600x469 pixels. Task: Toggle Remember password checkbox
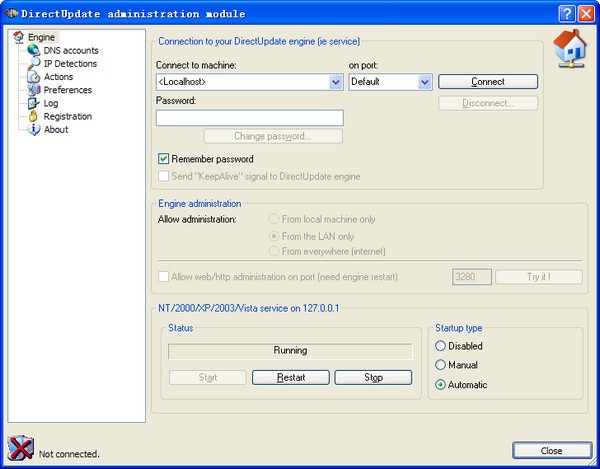[163, 159]
